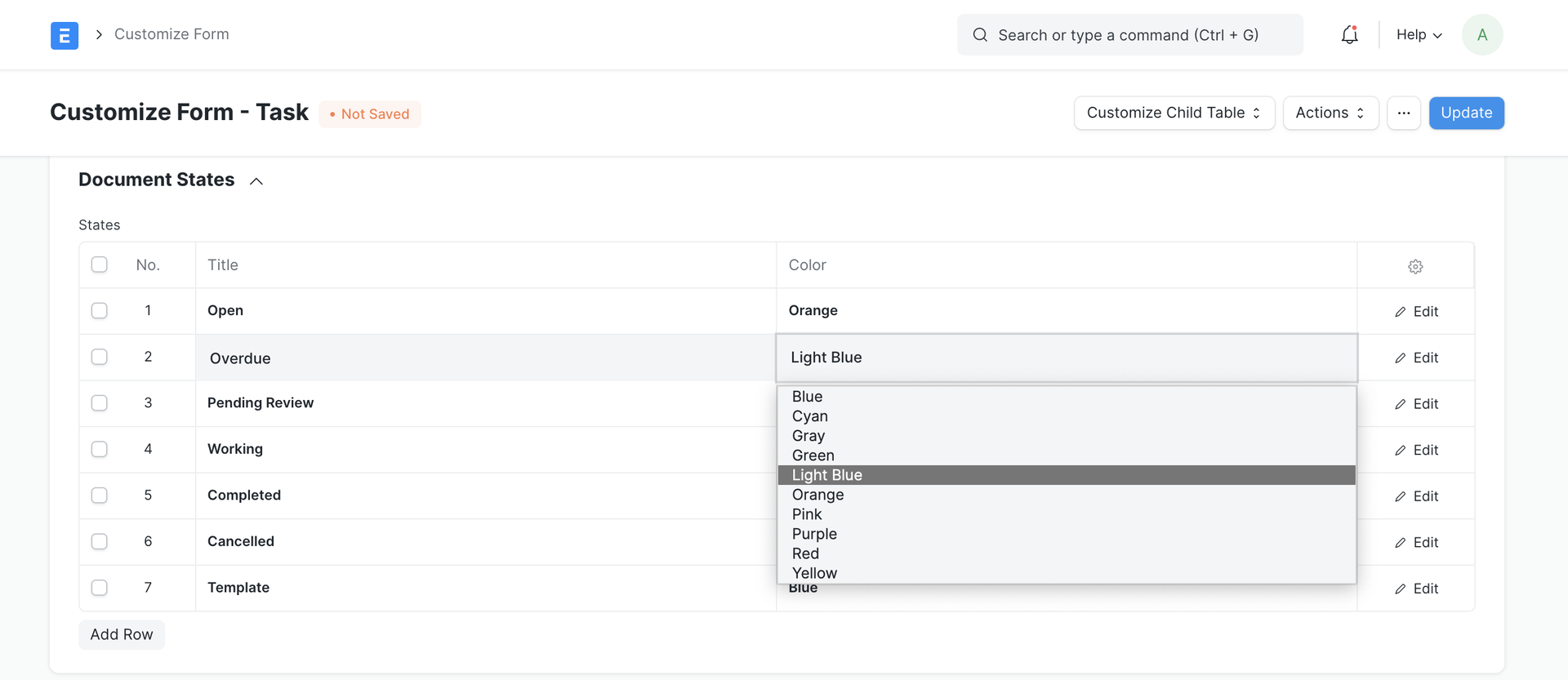Check the box for the Open row

[x=100, y=311]
